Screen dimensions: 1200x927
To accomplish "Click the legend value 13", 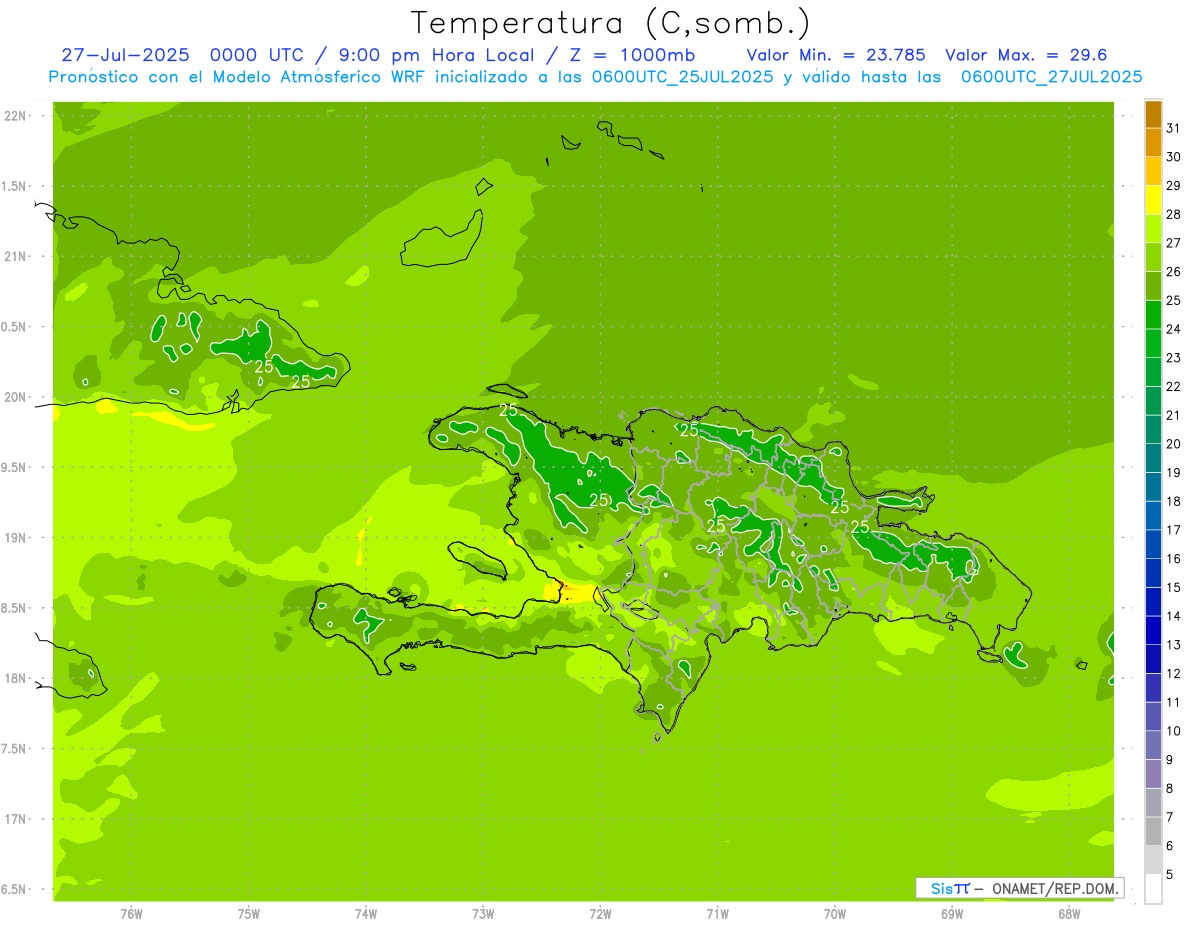I will coord(1174,645).
